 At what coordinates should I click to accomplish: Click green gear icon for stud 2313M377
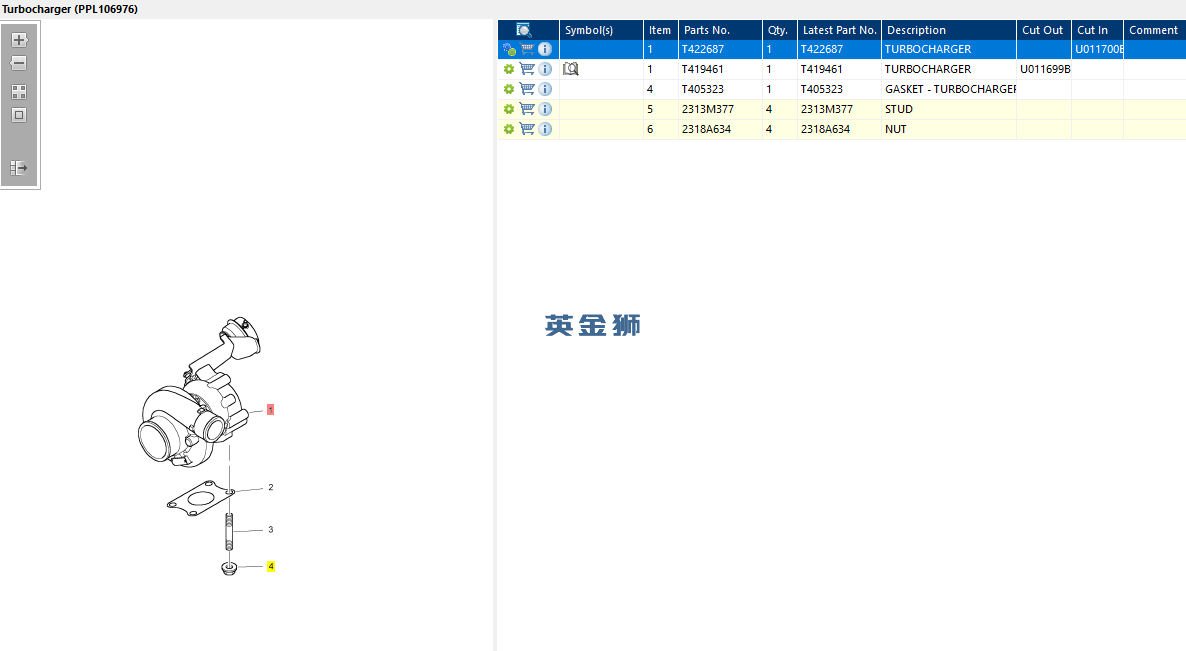coord(509,109)
